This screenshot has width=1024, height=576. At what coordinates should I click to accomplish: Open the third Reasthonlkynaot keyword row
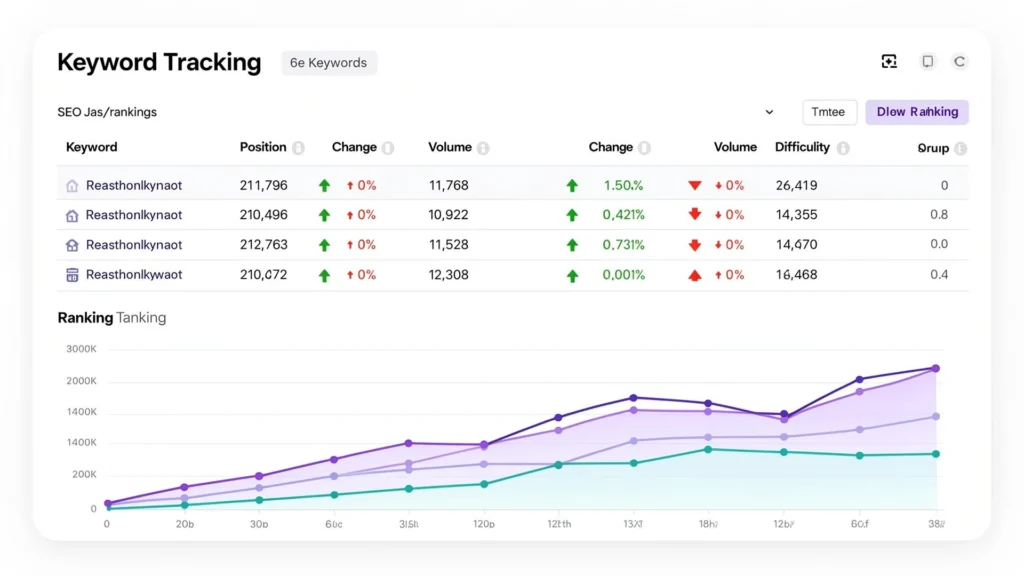point(134,245)
